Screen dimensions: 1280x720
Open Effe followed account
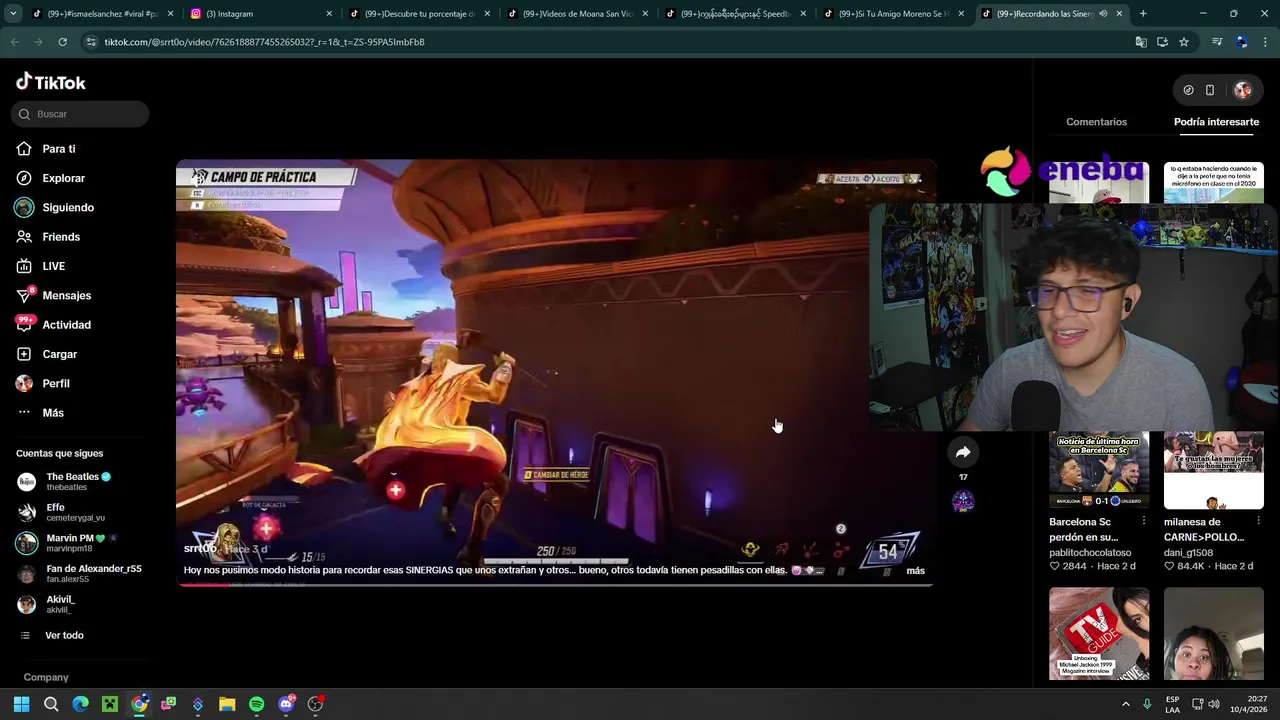pyautogui.click(x=75, y=512)
